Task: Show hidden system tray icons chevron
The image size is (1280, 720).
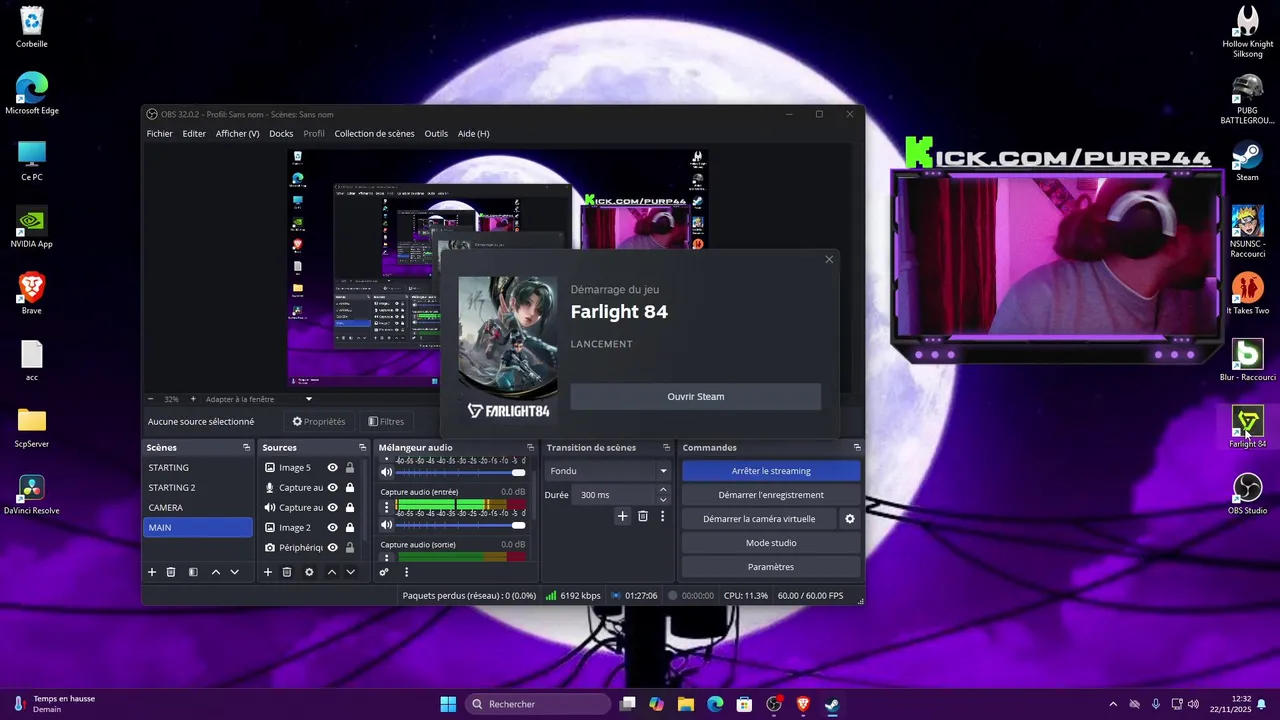Action: tap(1113, 704)
